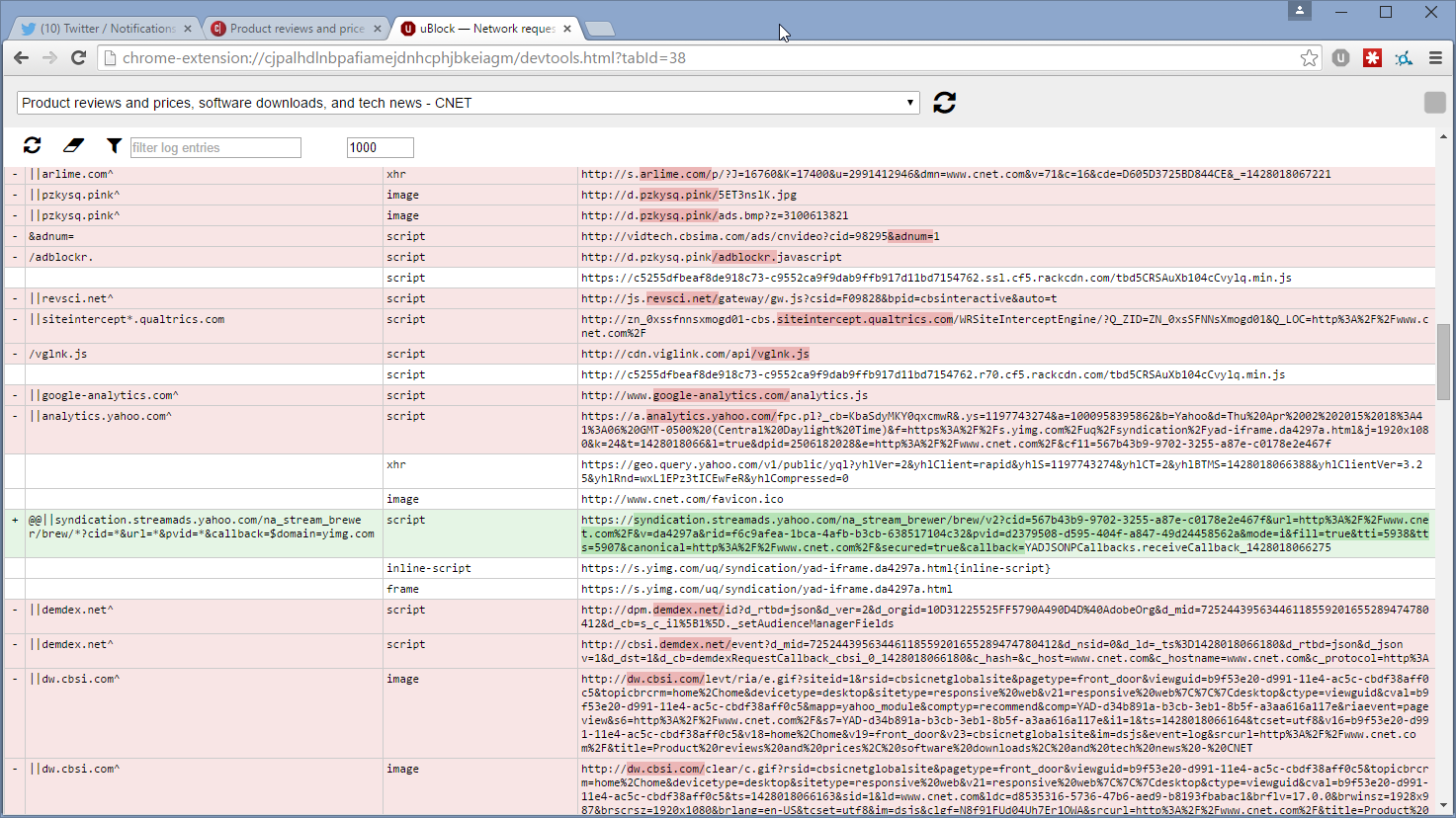Click the cbsi.demdex.net/event URL
The image size is (1456, 818).
(1004, 651)
